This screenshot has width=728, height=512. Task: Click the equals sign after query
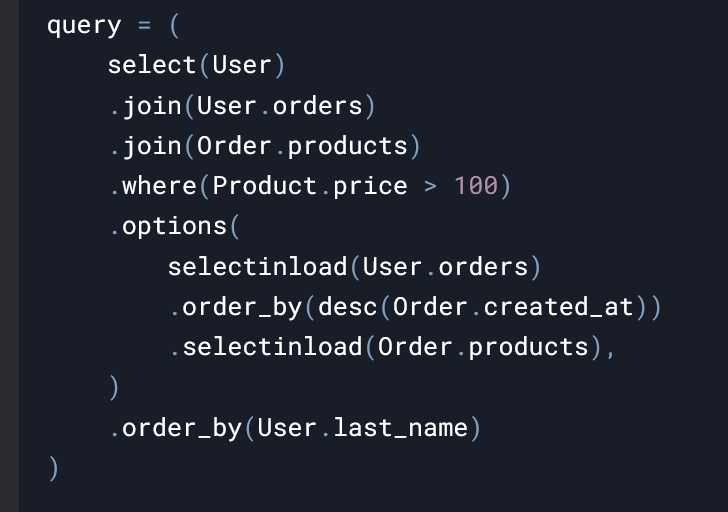coord(144,26)
